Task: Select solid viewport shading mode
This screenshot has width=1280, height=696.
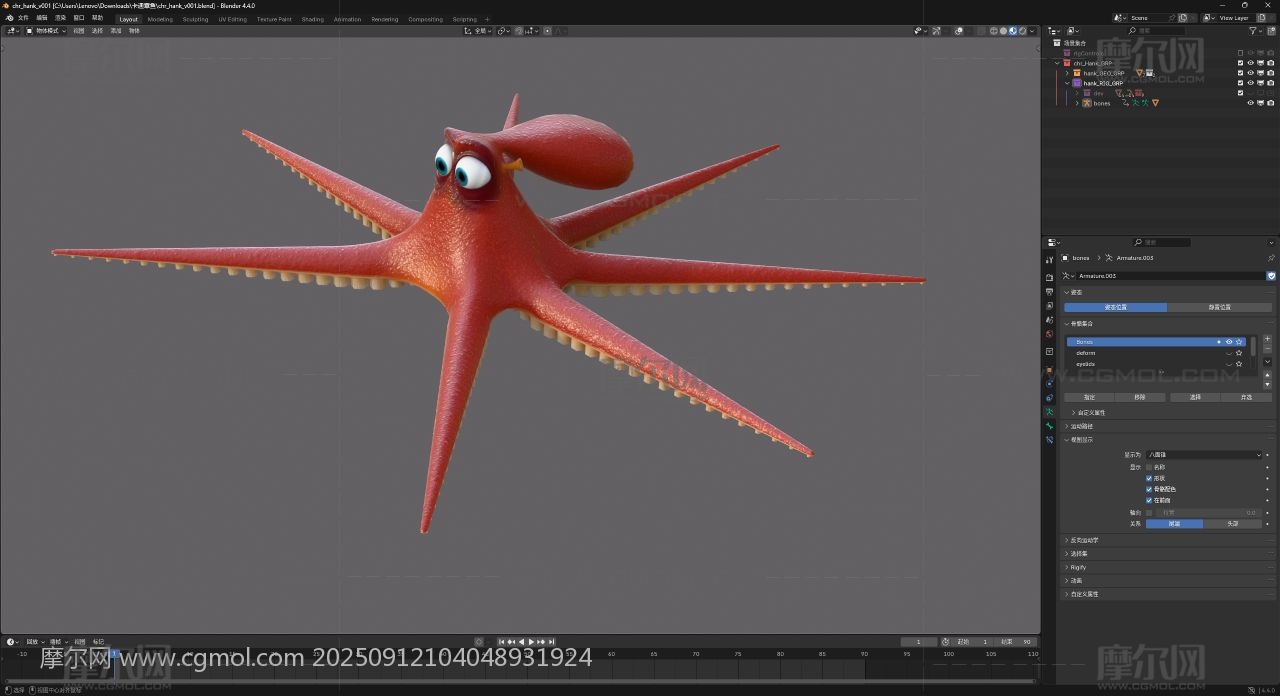Action: [x=1002, y=31]
